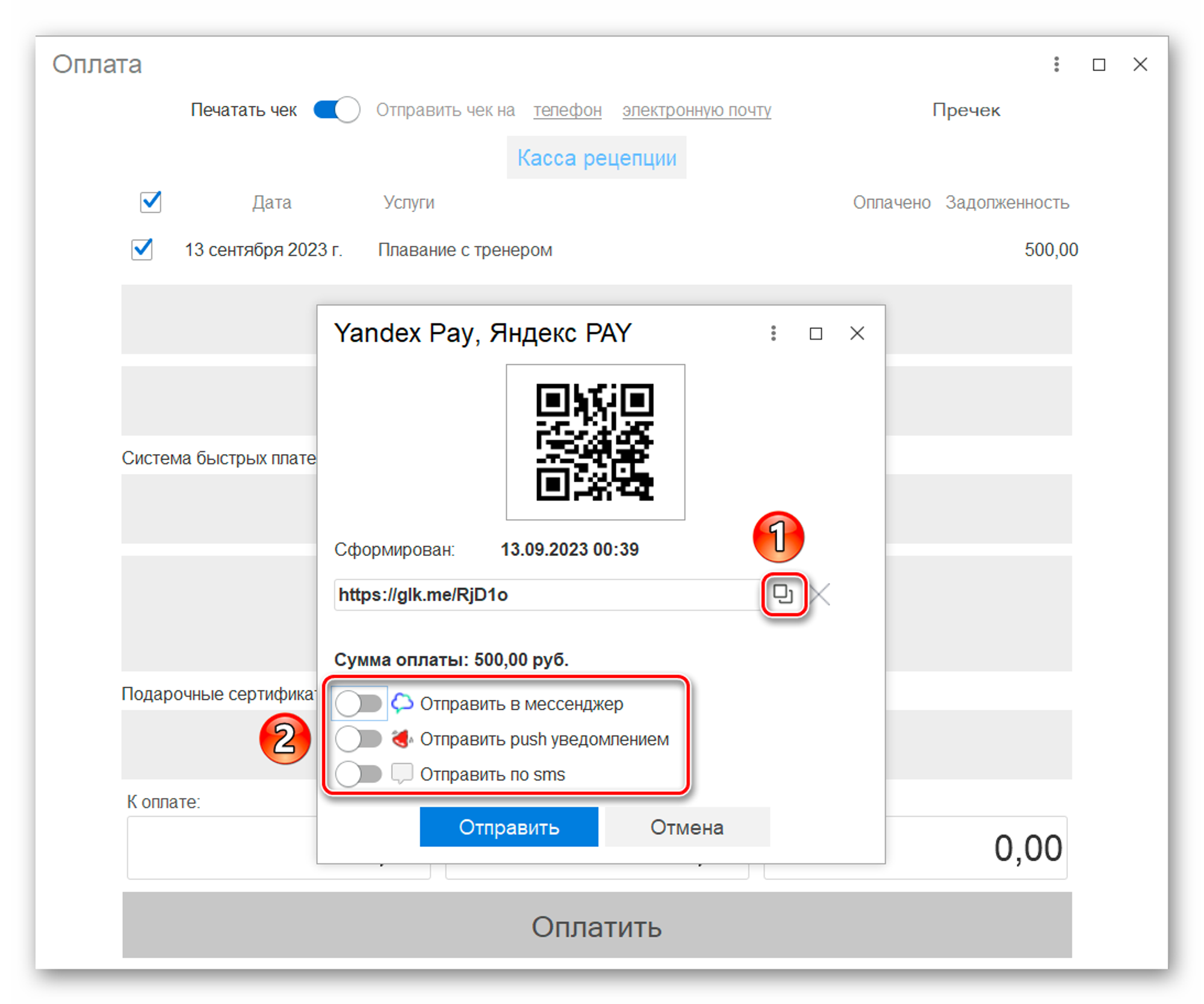This screenshot has width=1204, height=1004.
Task: Click the messenger cloud icon
Action: 402,703
